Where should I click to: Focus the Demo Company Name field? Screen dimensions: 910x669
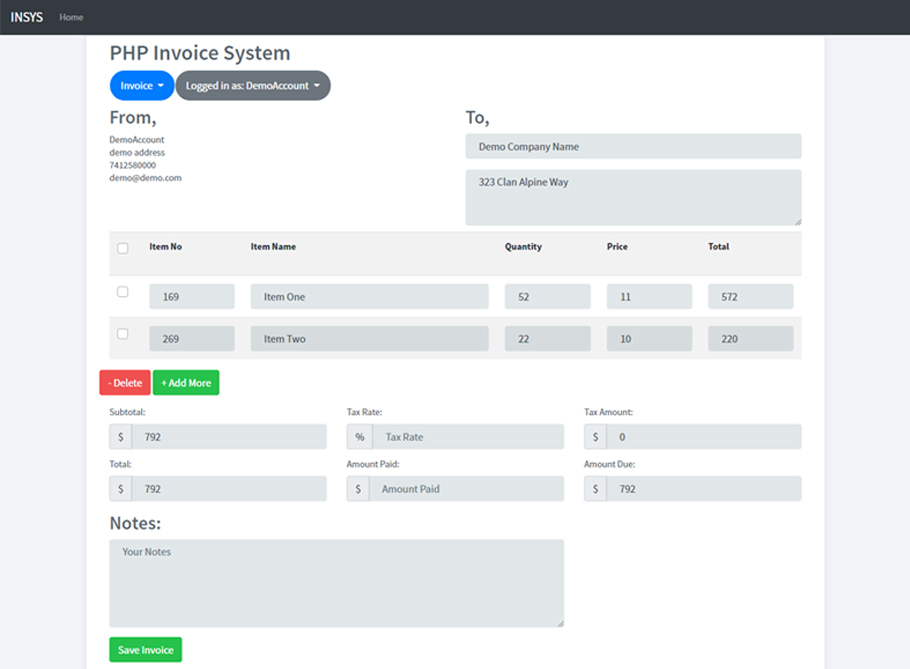click(633, 146)
